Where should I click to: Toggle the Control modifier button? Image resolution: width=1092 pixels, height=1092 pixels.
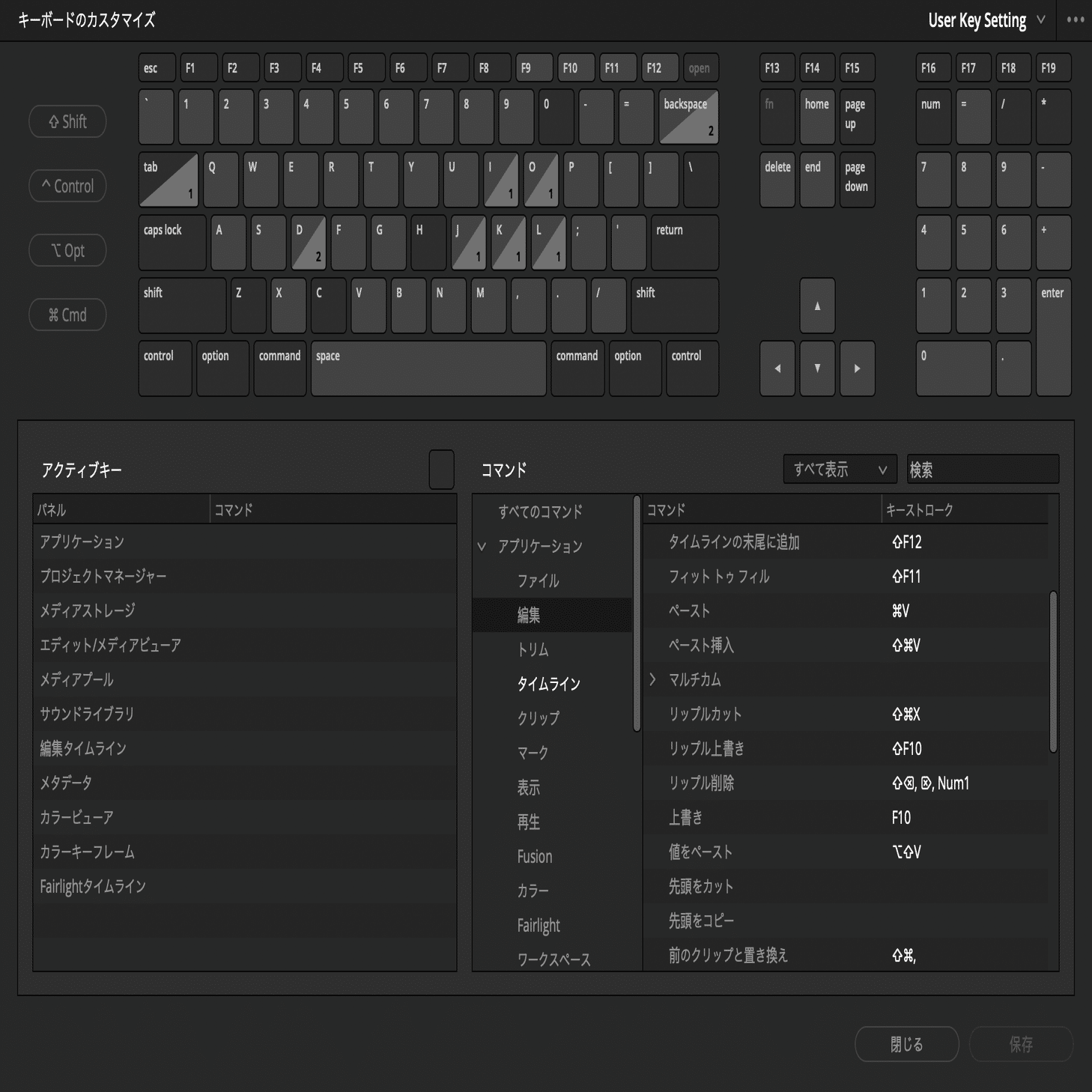click(x=67, y=186)
